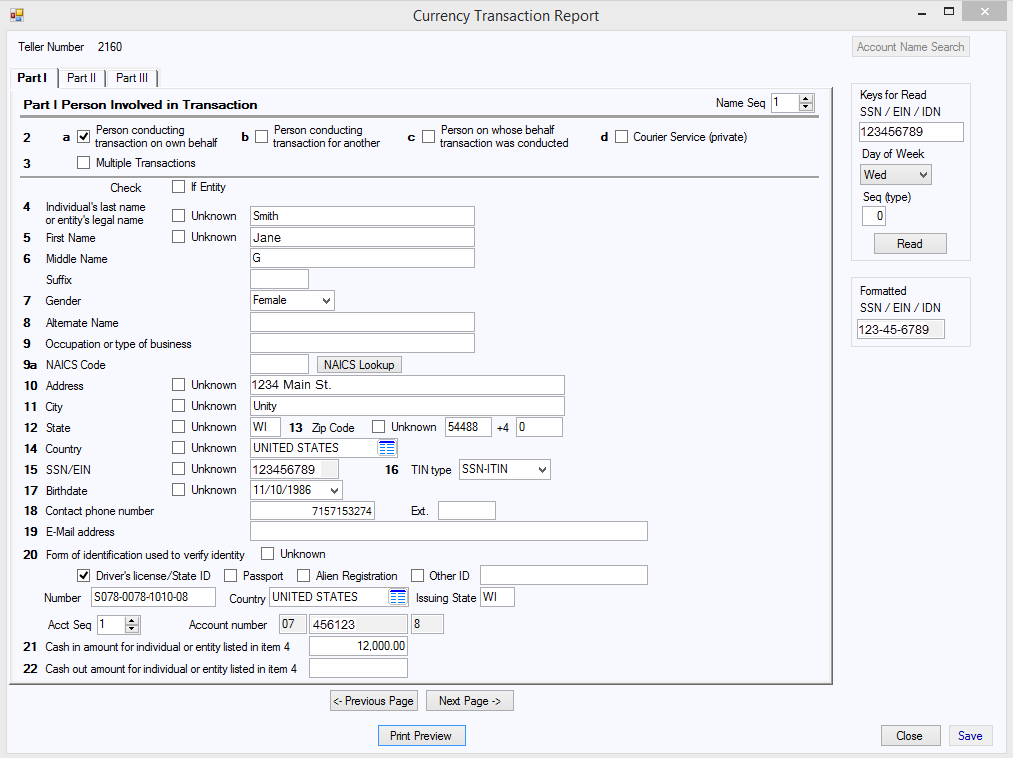Open the TIN type dropdown

(542, 470)
